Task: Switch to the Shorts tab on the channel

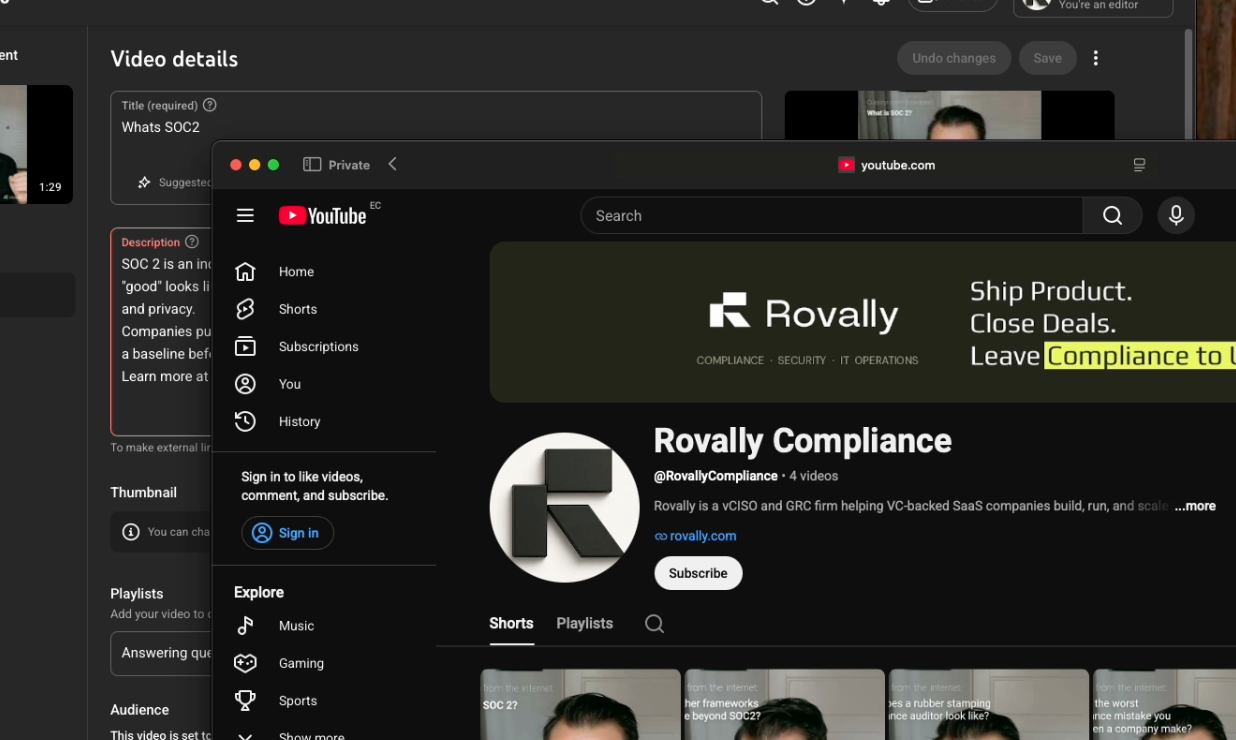Action: coord(511,623)
